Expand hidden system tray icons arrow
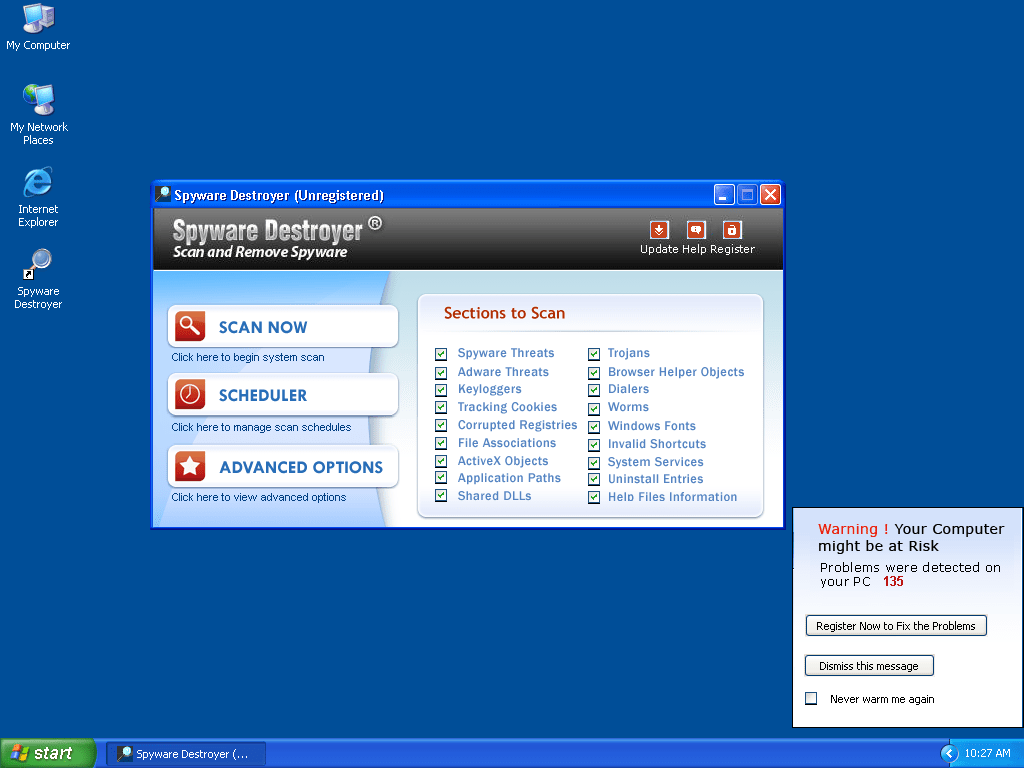 point(949,753)
